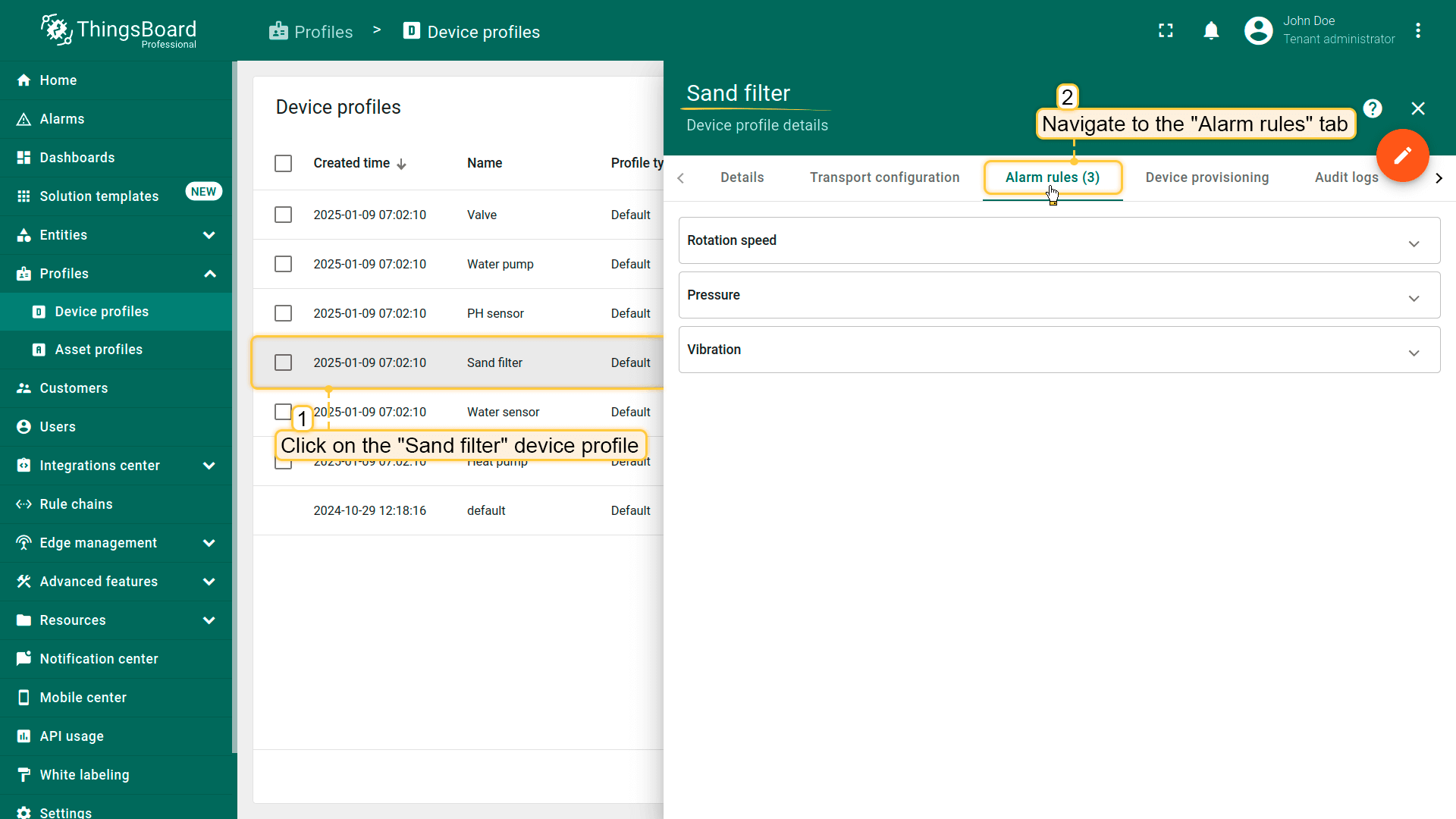The width and height of the screenshot is (1456, 819).
Task: Open the three-dot user menu
Action: pos(1417,30)
